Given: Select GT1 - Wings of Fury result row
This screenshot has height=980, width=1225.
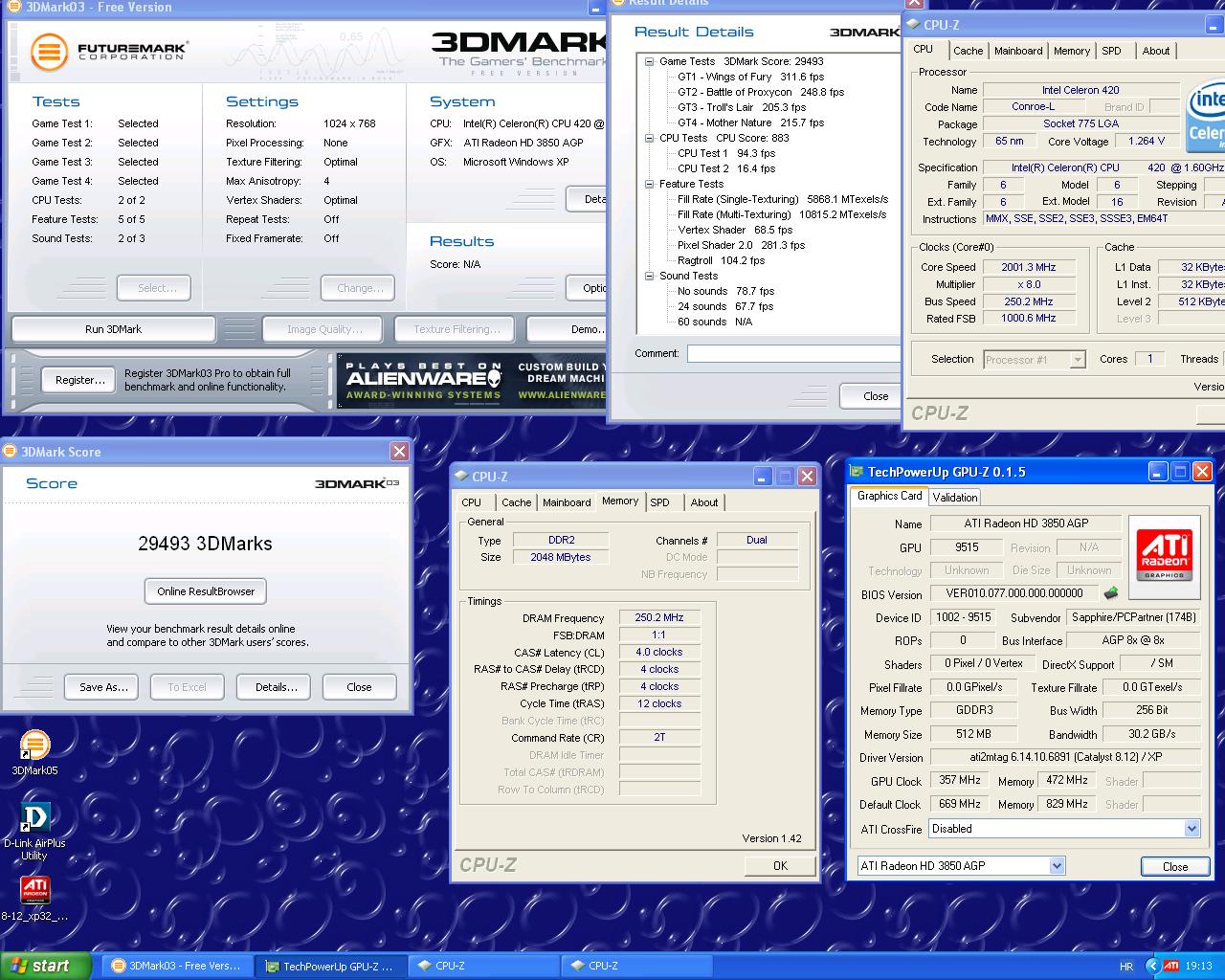Looking at the screenshot, I should point(750,77).
